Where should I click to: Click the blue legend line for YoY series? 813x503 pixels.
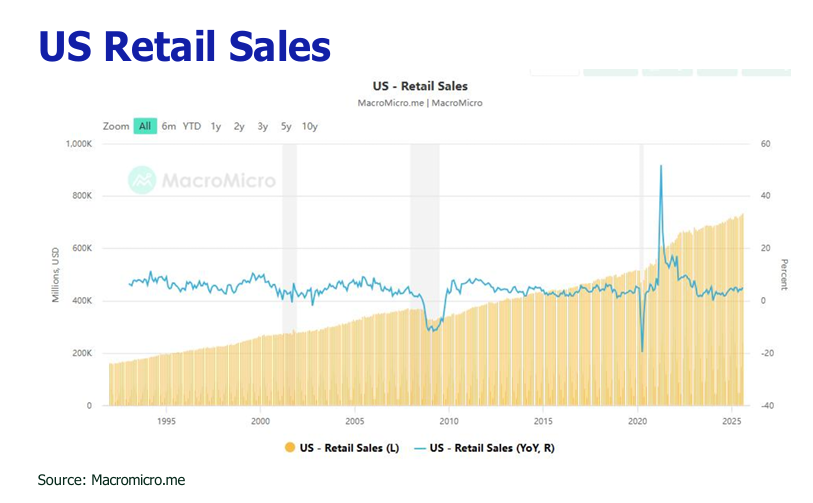(x=421, y=448)
